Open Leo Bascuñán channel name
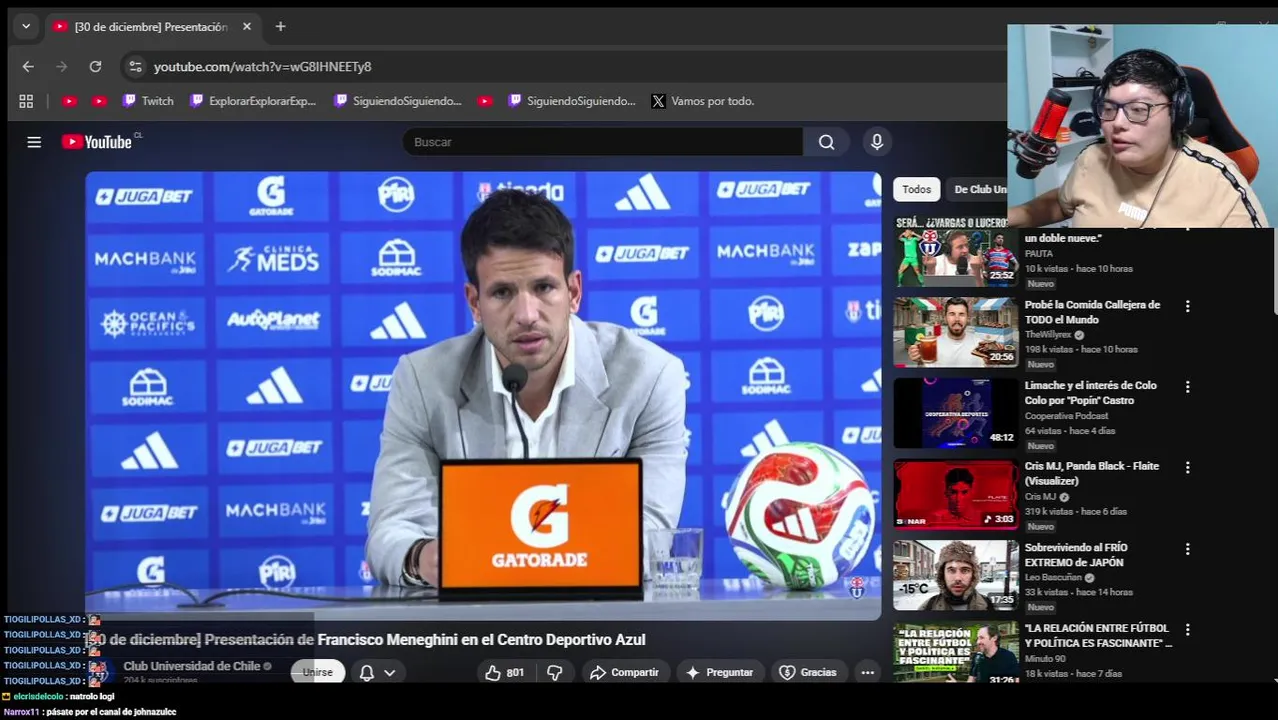Screen dimensions: 1278x720 [x=1054, y=578]
